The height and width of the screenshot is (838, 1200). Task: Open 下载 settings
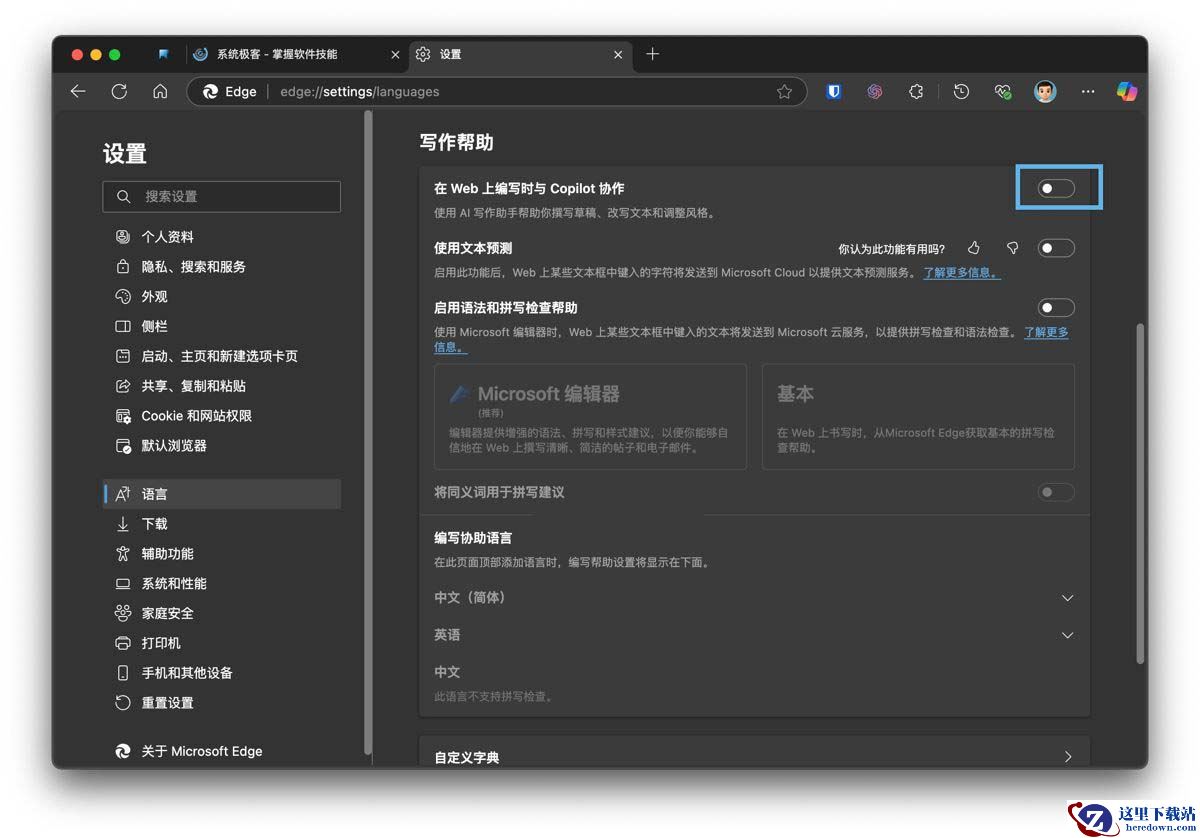coord(222,524)
